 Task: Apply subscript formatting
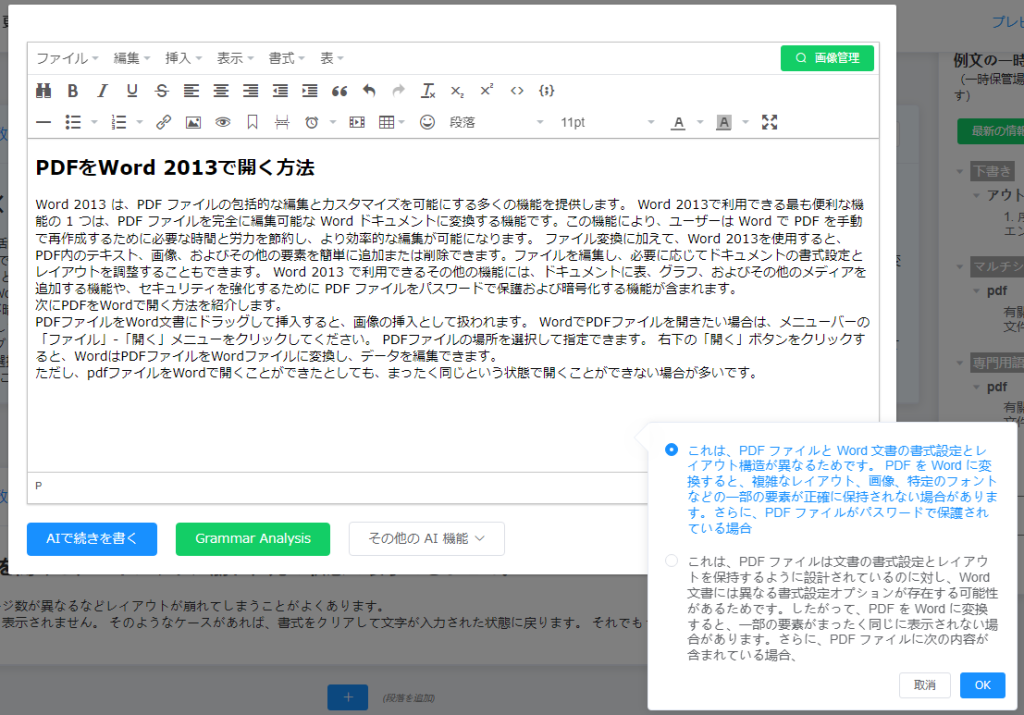tap(457, 91)
